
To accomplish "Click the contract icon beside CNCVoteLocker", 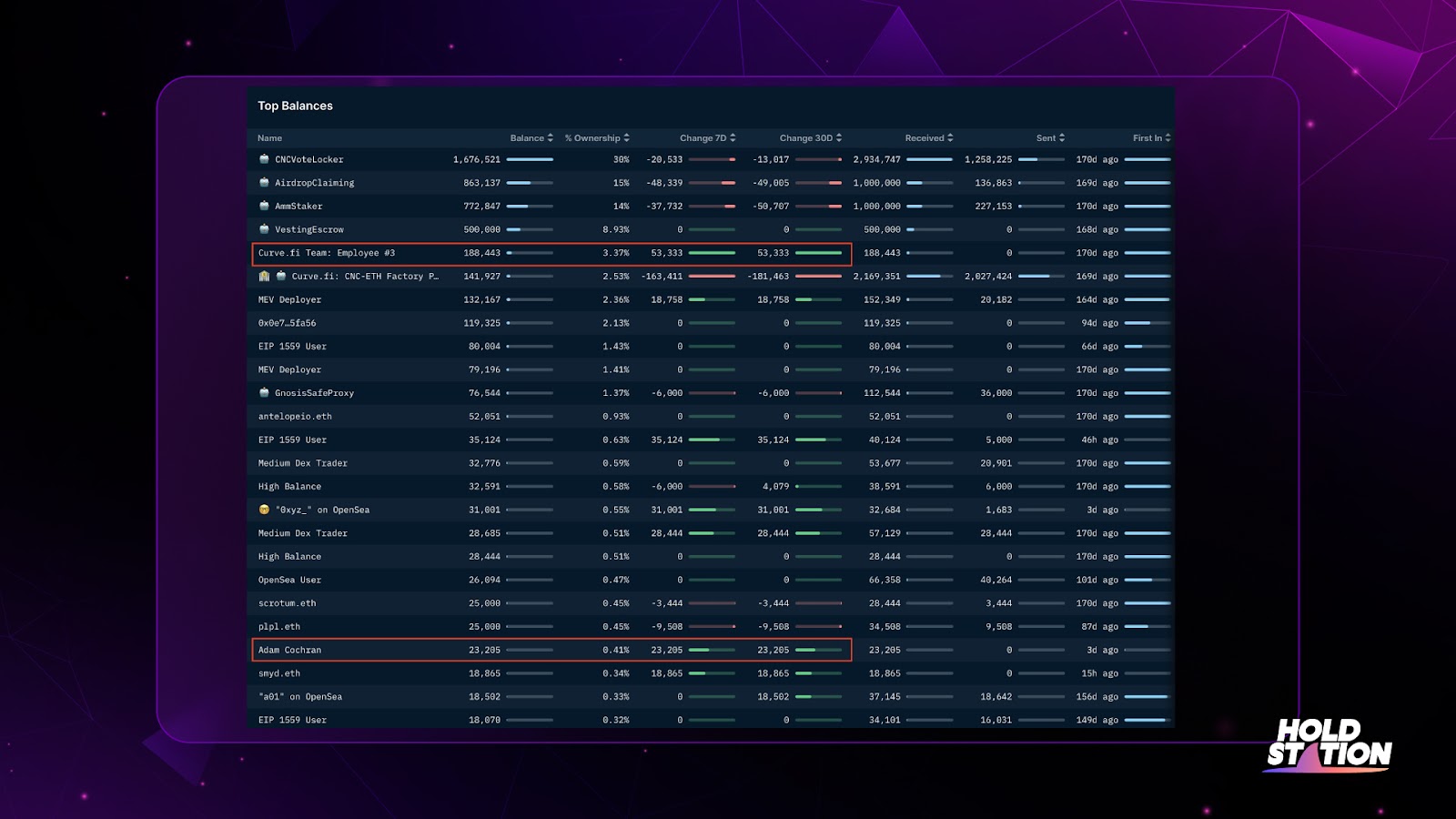I will pos(264,159).
